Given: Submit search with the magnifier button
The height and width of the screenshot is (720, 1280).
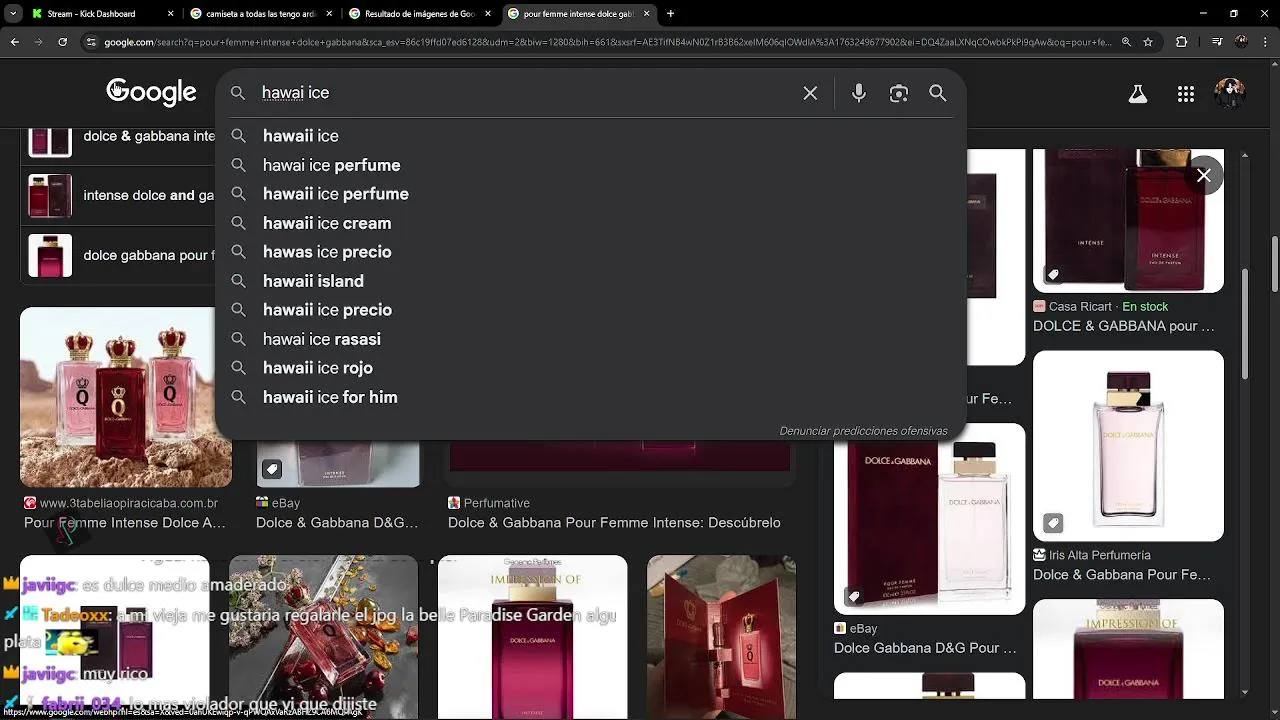Looking at the screenshot, I should [x=938, y=93].
